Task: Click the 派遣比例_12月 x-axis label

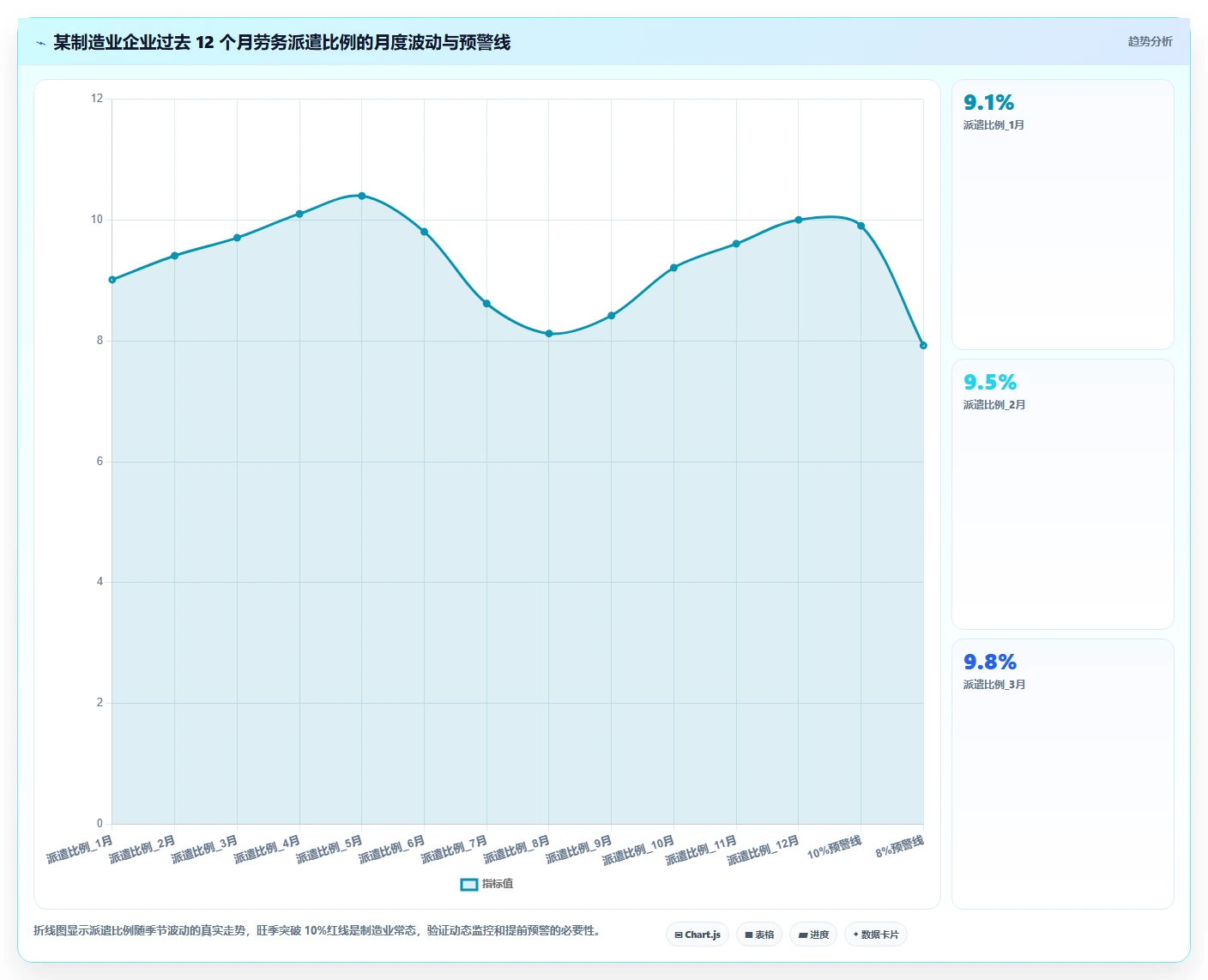Action: click(763, 850)
